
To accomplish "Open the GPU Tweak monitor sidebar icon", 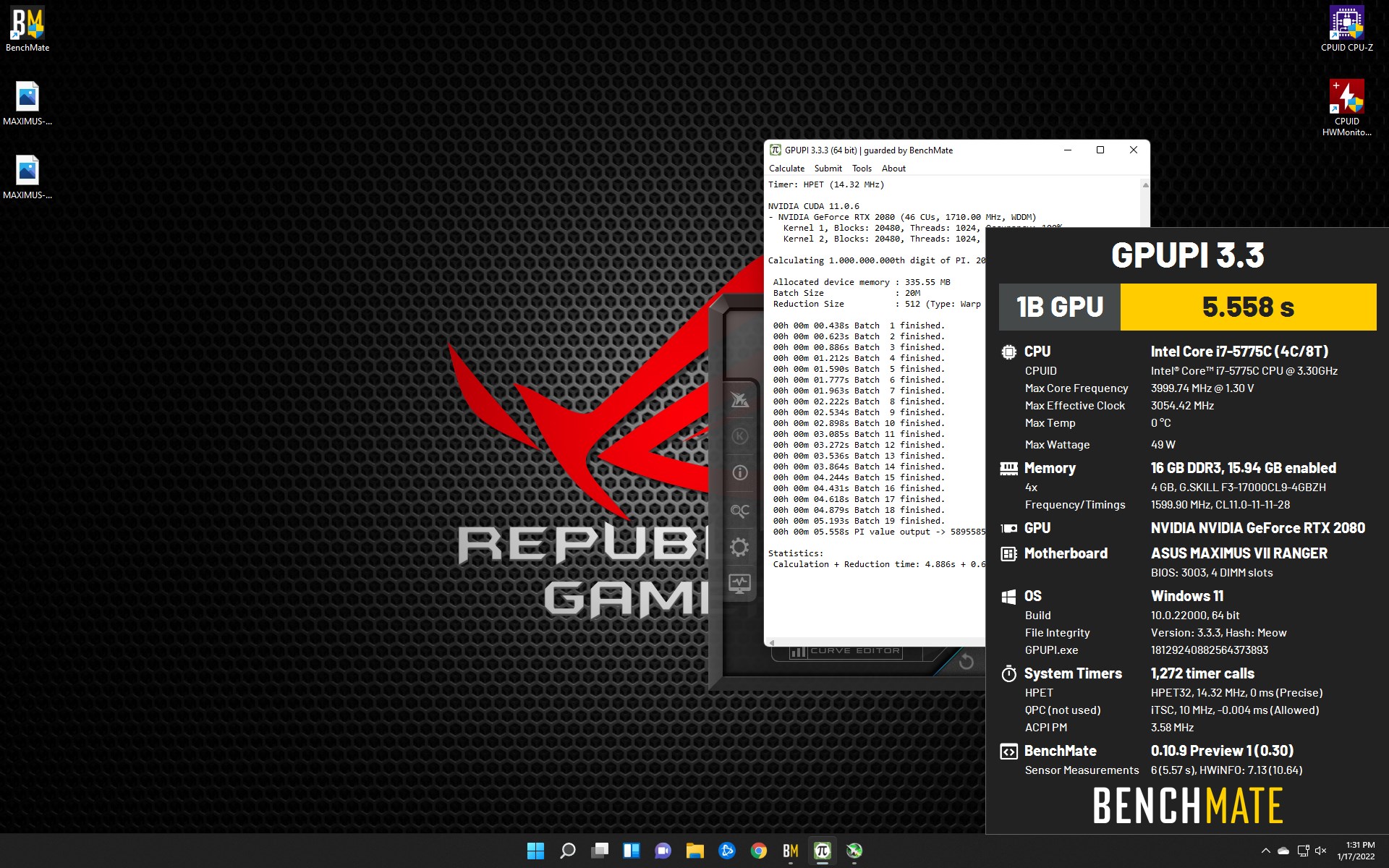I will (x=739, y=583).
